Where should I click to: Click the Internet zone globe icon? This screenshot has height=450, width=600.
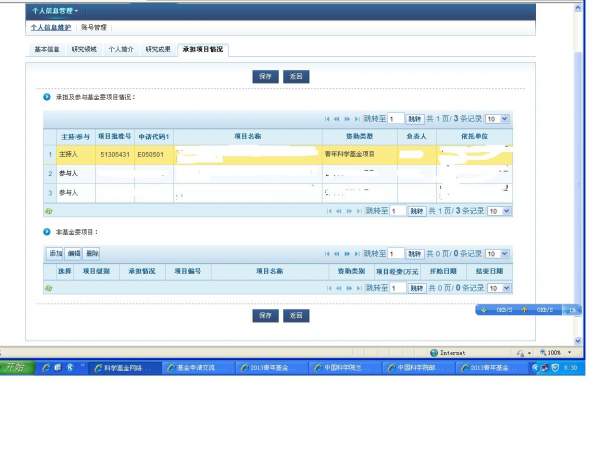click(x=434, y=353)
